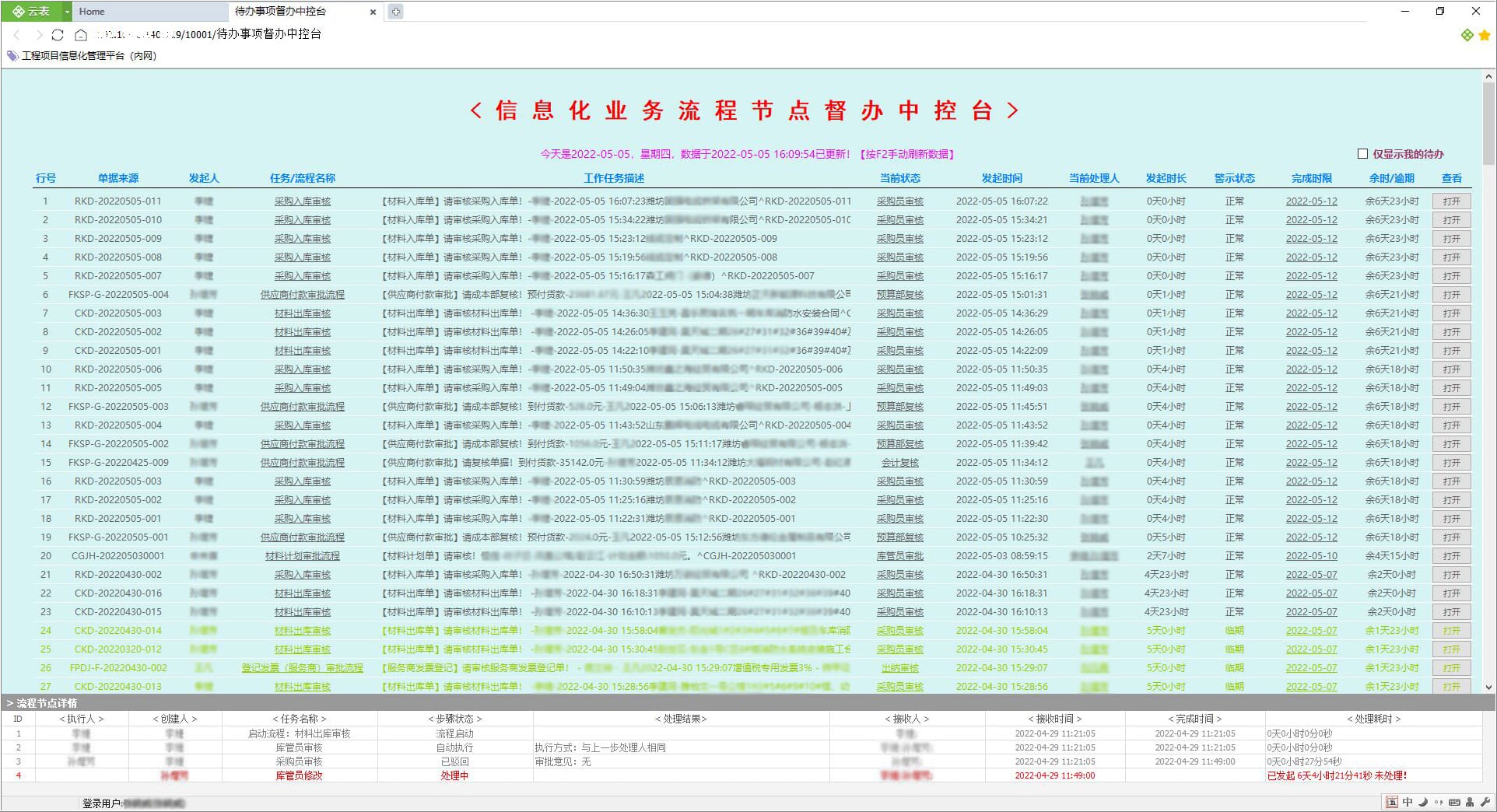Click the green diamond icon at top right
The image size is (1497, 812).
tap(1467, 34)
